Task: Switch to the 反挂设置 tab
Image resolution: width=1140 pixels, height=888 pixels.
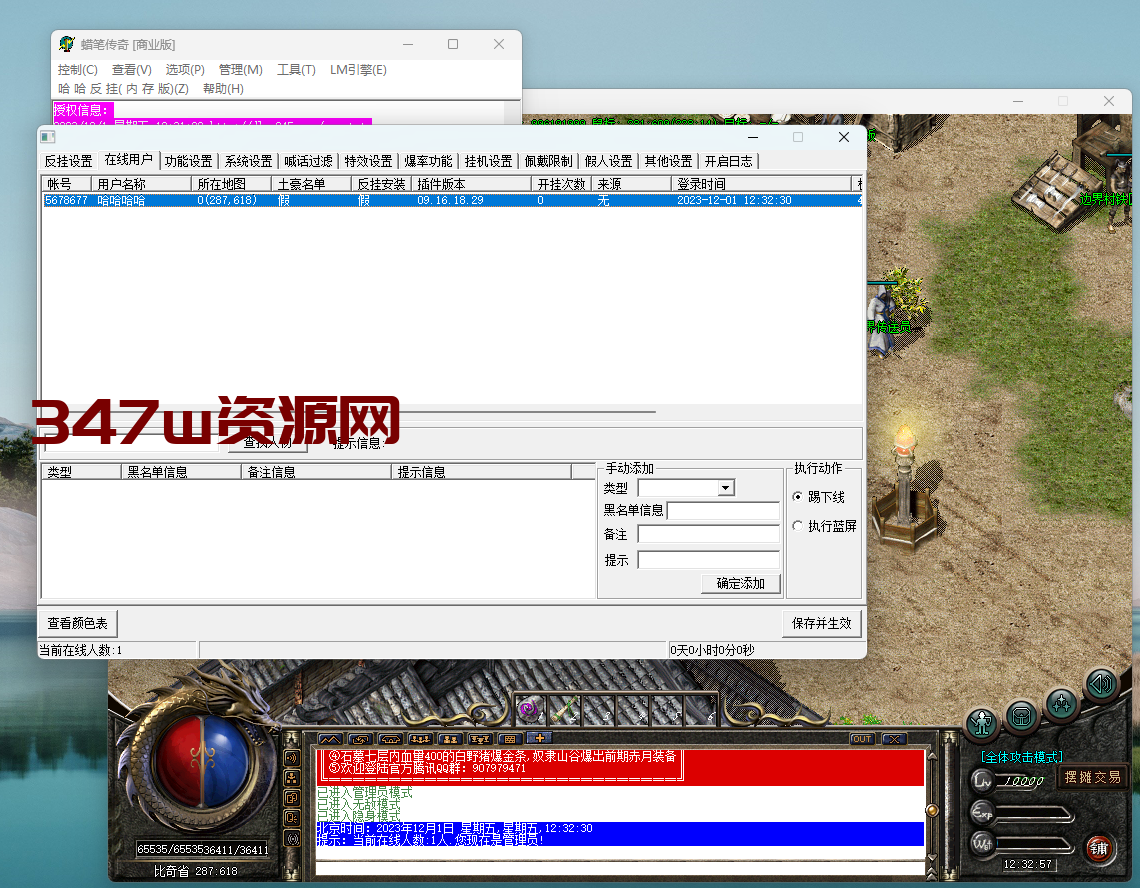Action: pos(68,161)
